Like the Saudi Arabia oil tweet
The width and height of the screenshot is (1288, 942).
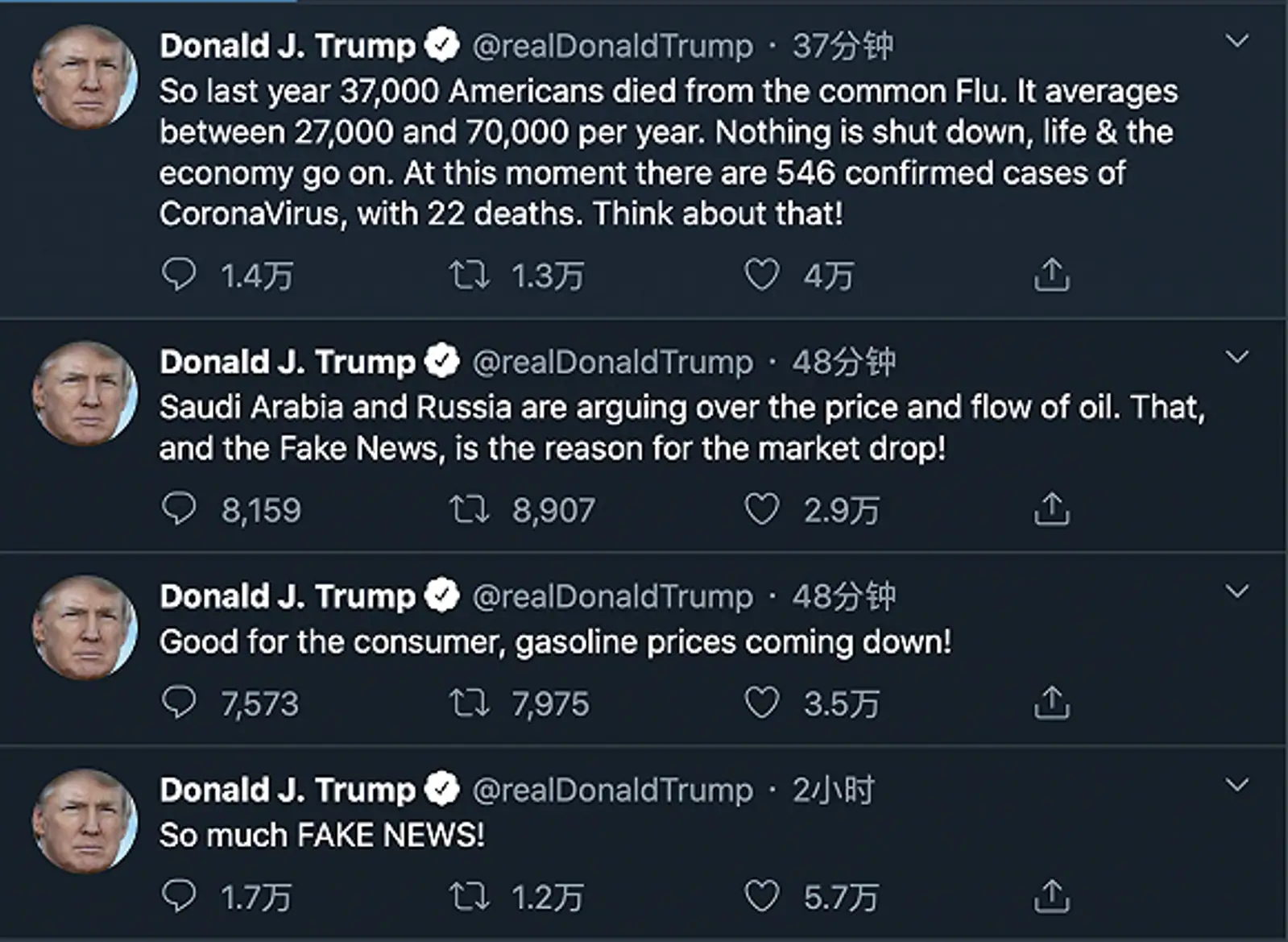(761, 509)
